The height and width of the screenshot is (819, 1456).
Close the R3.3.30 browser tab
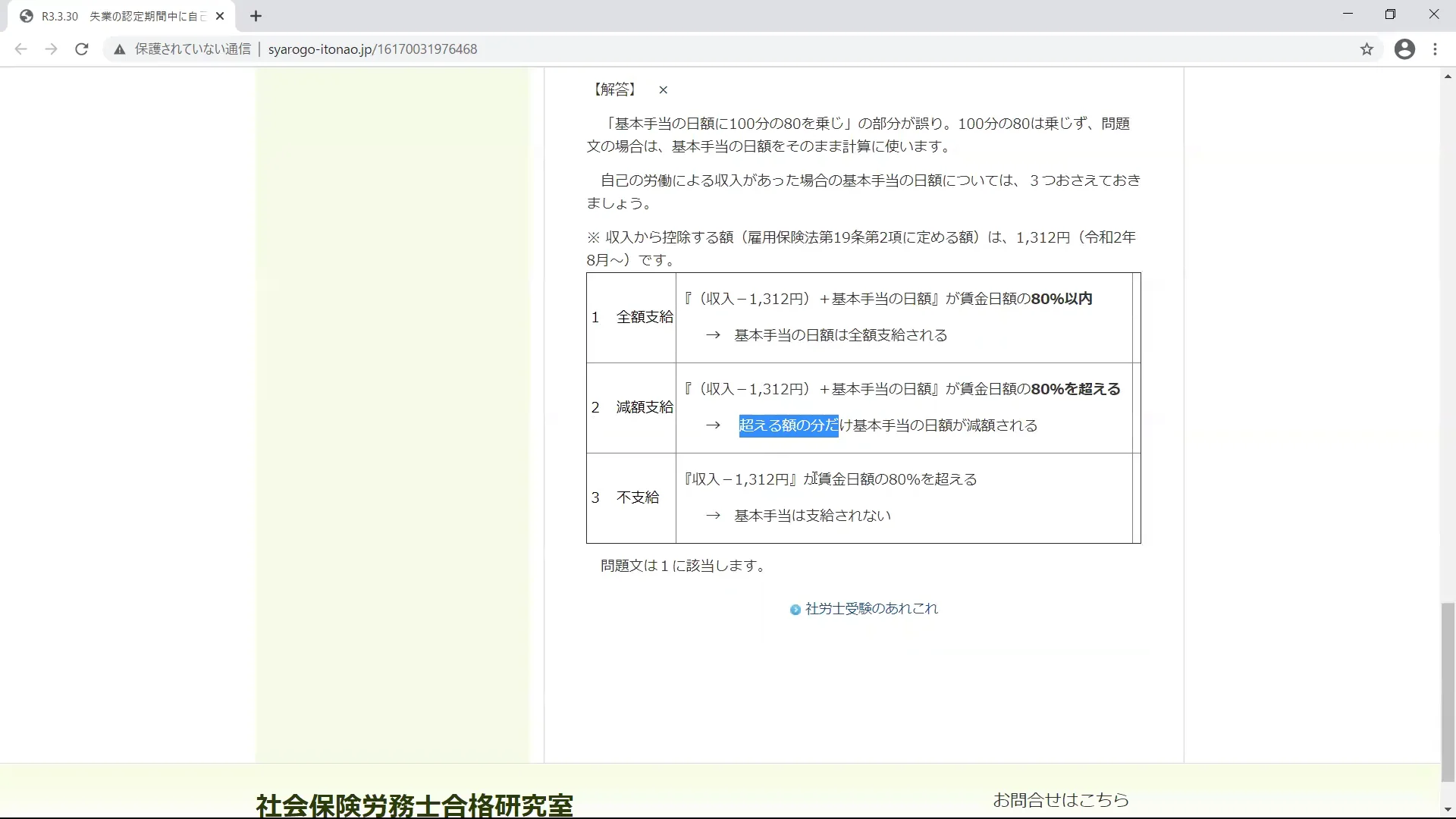[220, 16]
